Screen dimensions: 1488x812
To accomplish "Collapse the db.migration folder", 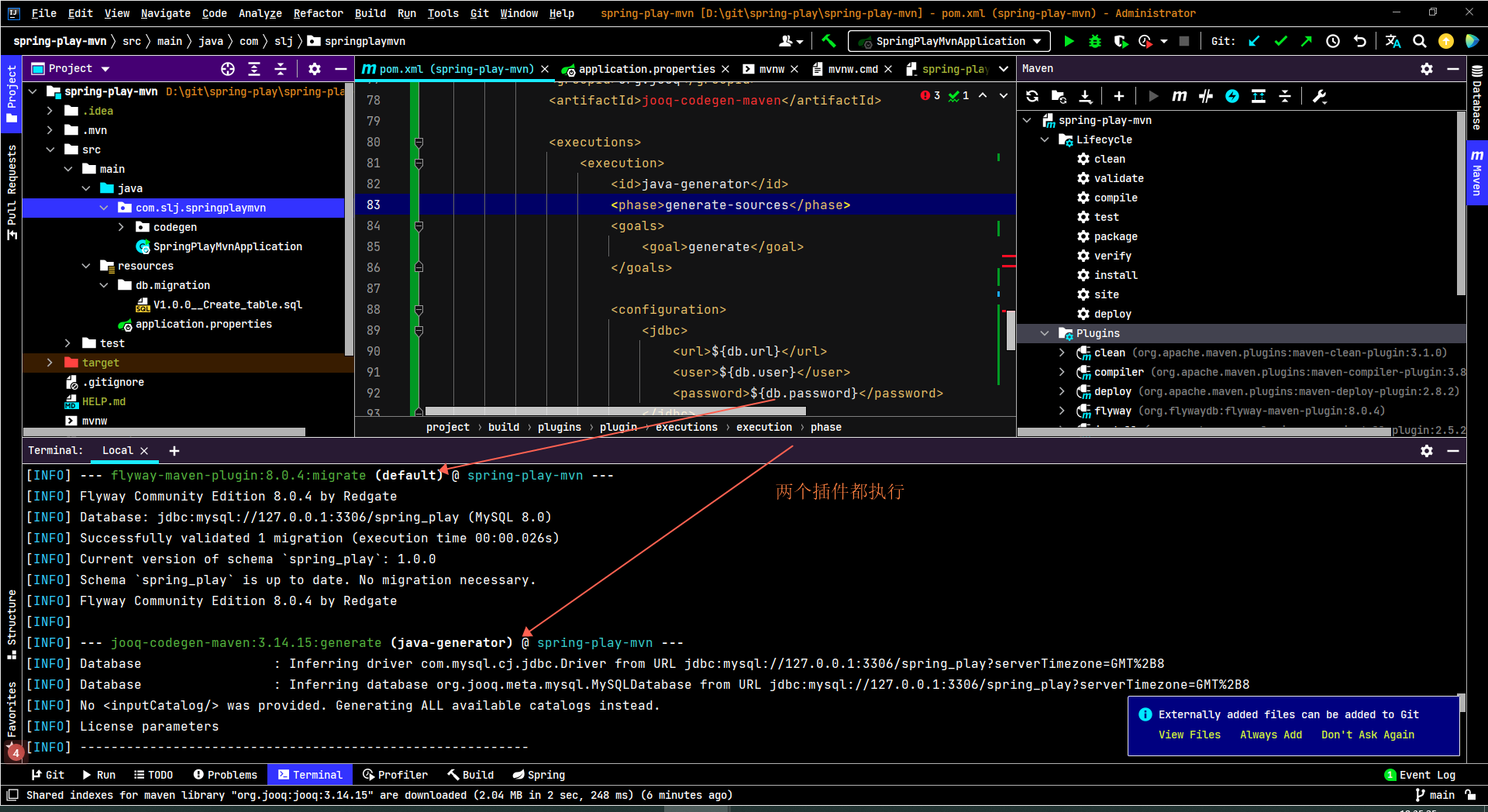I will [104, 285].
